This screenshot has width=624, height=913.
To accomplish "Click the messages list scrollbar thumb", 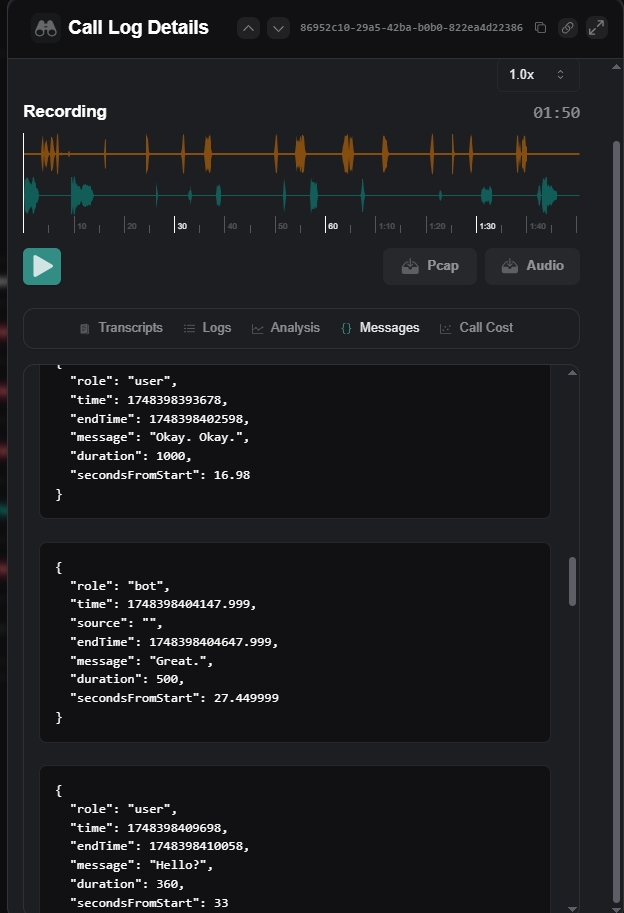I will click(x=572, y=581).
